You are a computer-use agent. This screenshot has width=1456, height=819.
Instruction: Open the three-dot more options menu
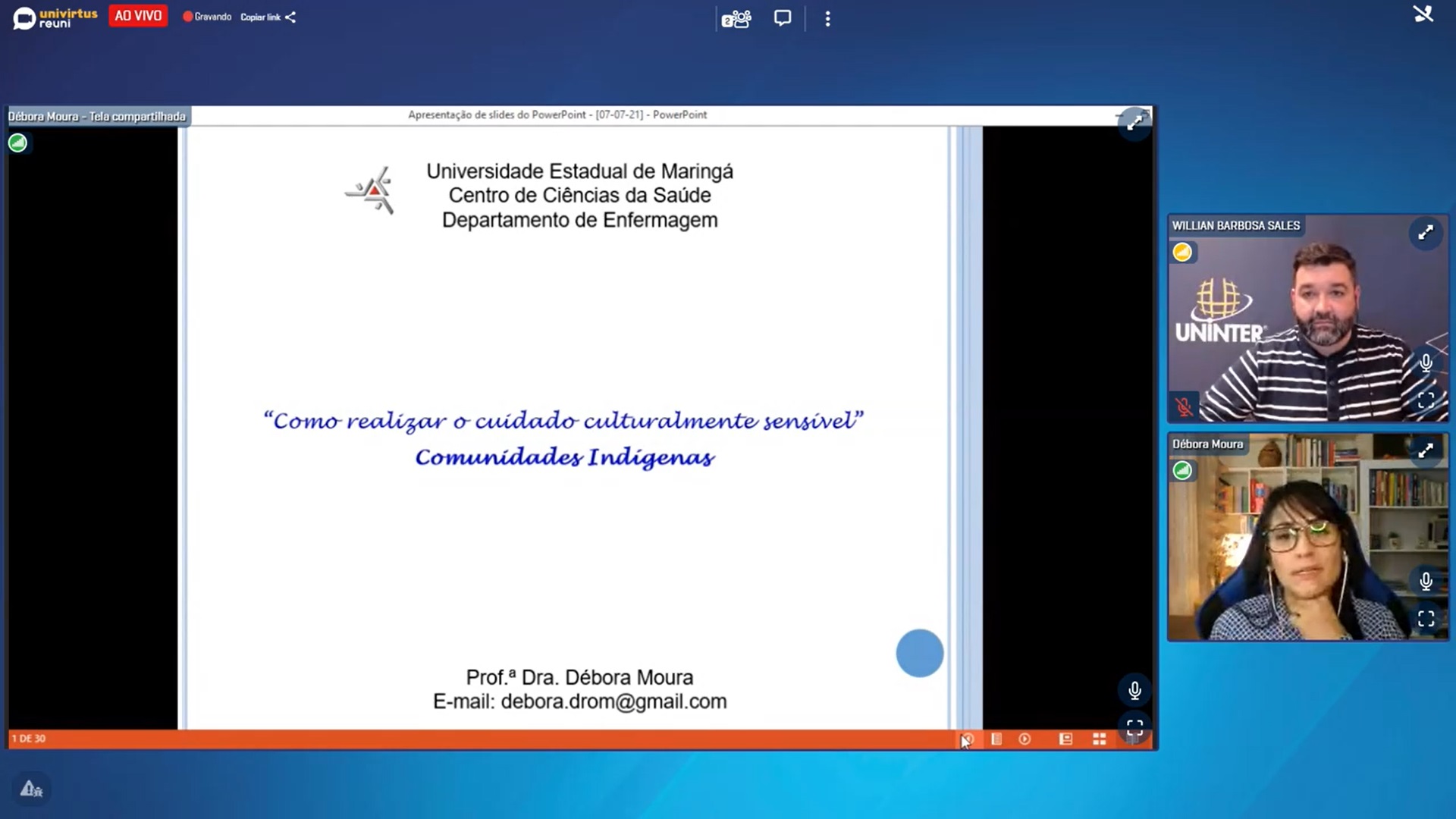(827, 18)
